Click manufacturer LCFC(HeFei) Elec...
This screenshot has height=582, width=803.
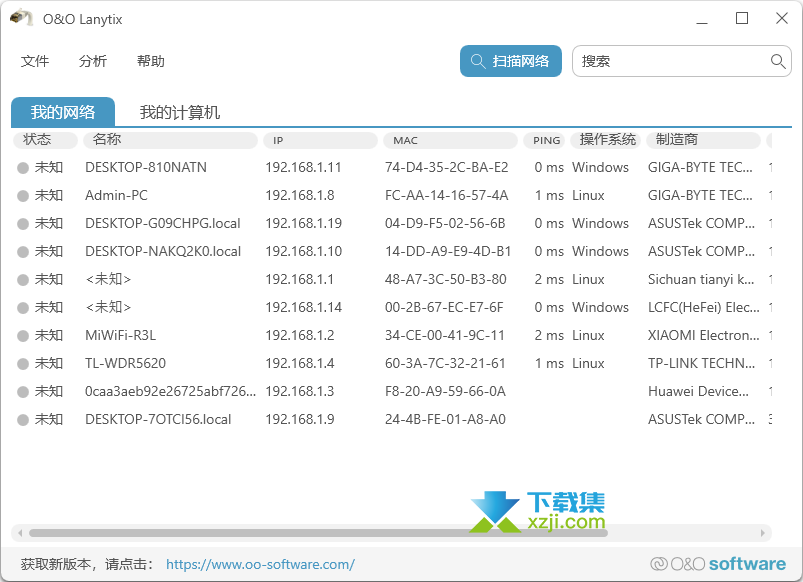click(704, 307)
